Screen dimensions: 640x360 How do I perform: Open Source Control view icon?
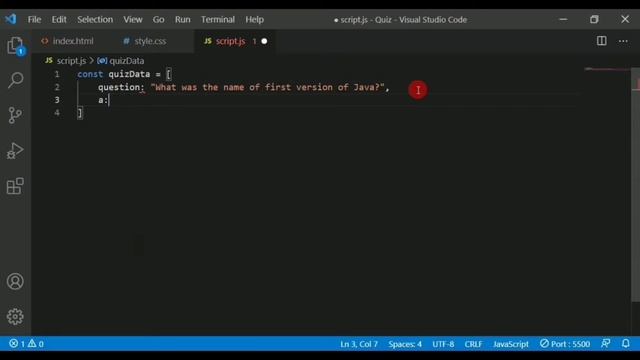(15, 115)
